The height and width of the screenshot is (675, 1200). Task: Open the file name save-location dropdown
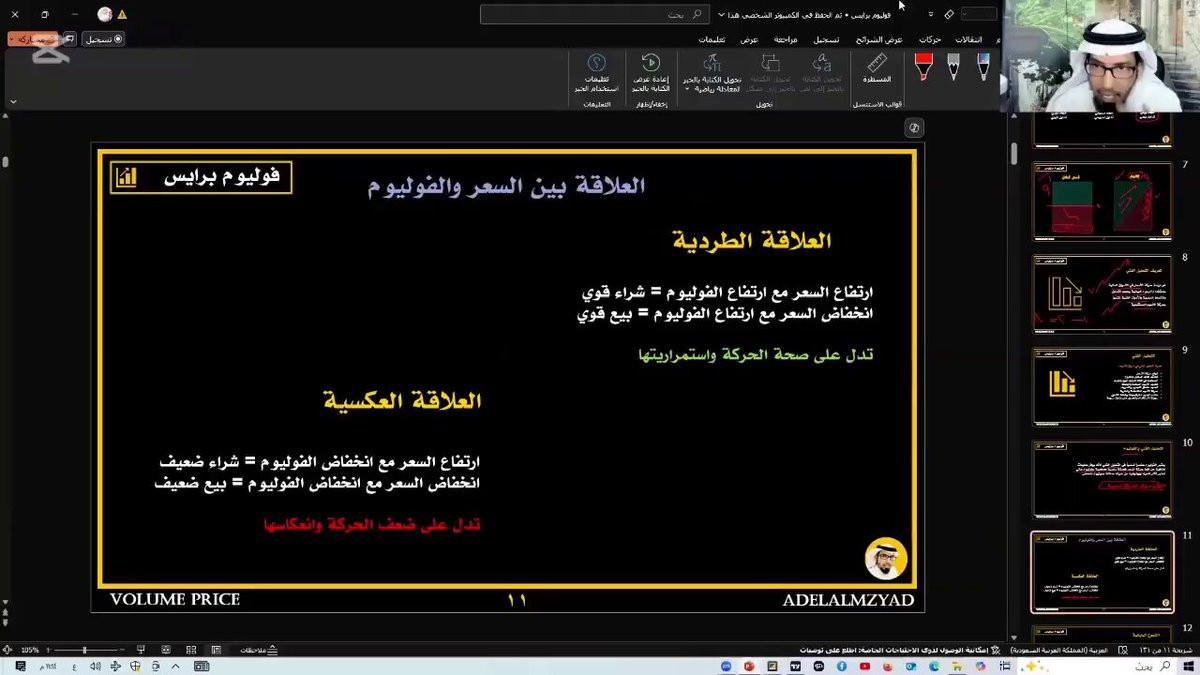(721, 14)
